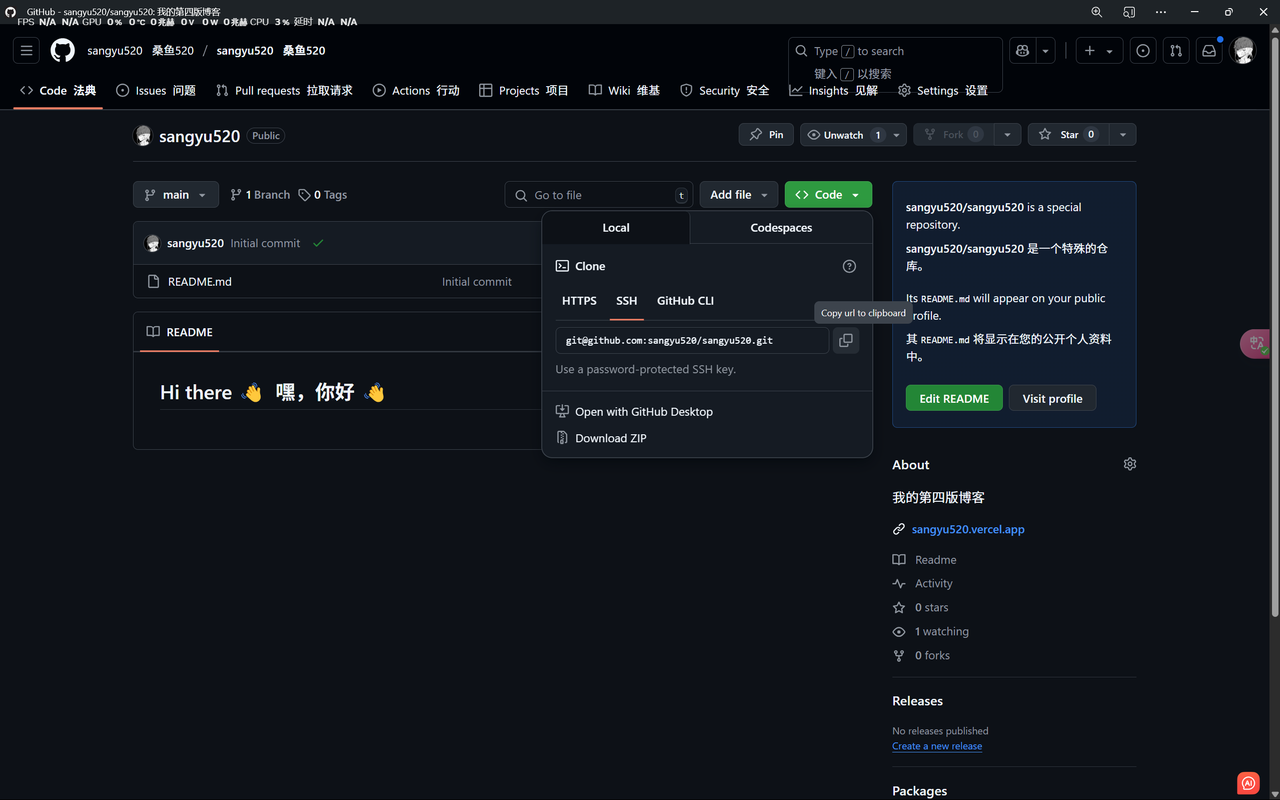Click the red AI assistant icon
Image resolution: width=1280 pixels, height=800 pixels.
1248,783
